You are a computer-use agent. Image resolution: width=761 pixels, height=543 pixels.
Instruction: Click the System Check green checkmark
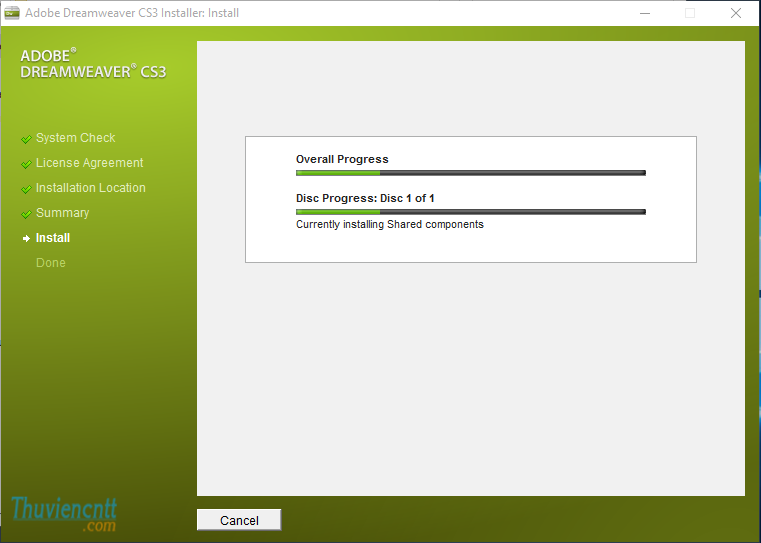click(26, 139)
